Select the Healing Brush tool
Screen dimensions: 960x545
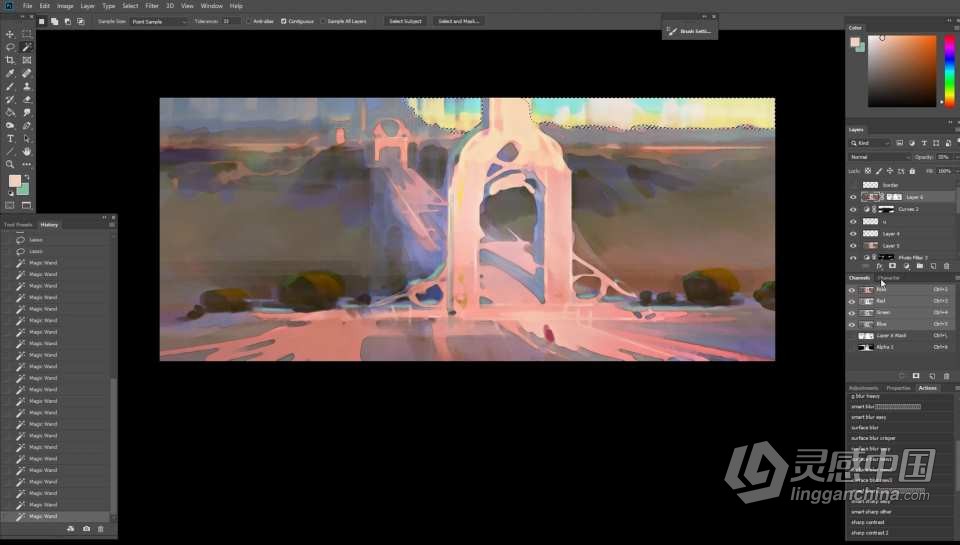[27, 73]
